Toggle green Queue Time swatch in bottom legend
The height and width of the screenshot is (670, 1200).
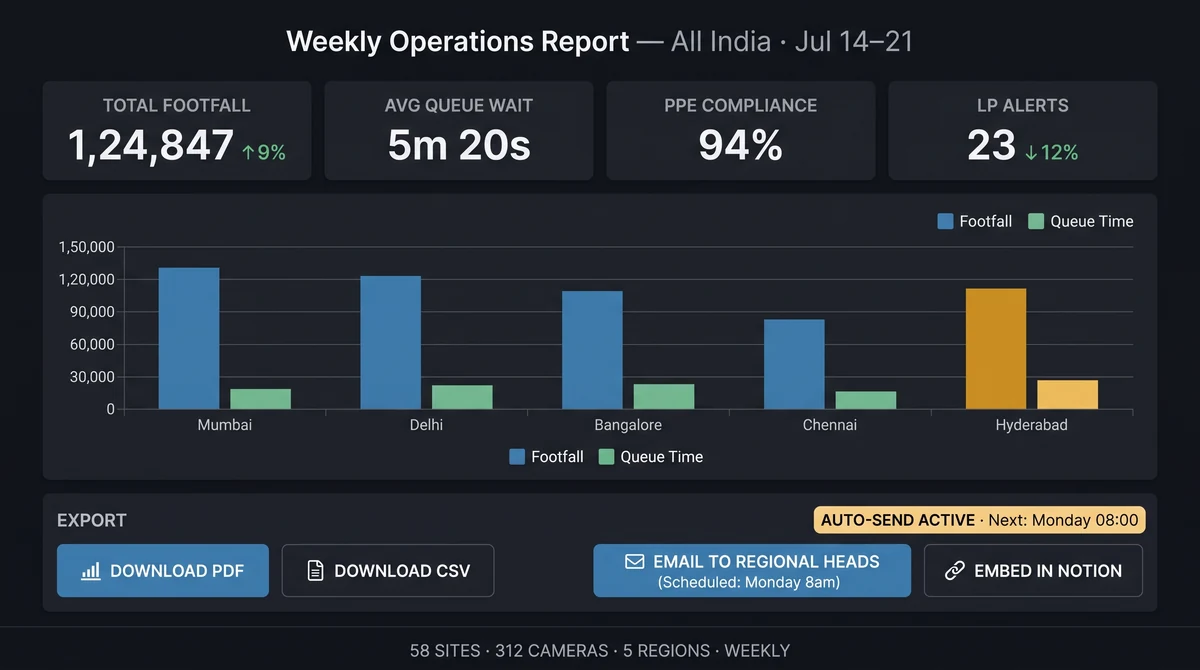click(606, 457)
